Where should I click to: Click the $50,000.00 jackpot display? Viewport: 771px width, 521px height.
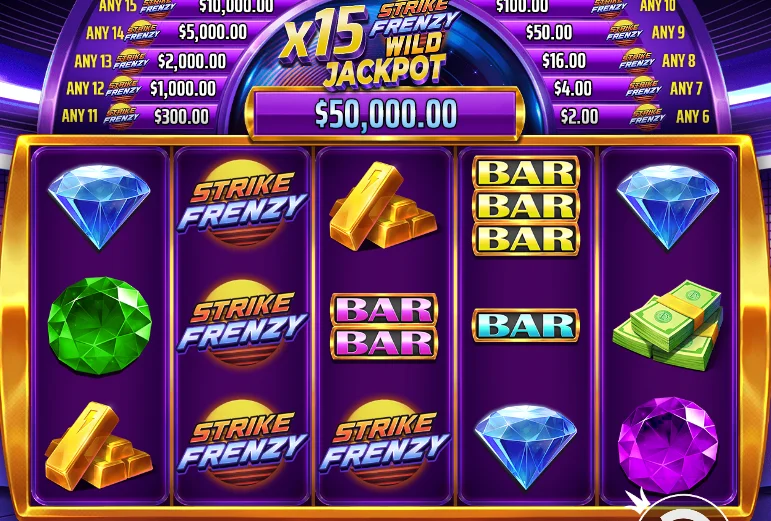click(x=385, y=114)
